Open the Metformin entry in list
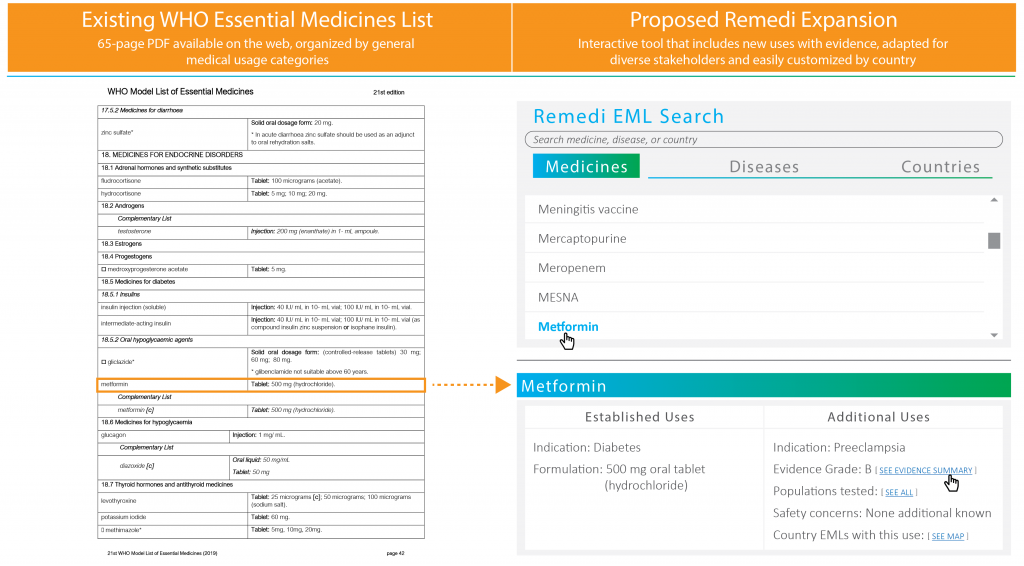The height and width of the screenshot is (566, 1024). pos(568,326)
